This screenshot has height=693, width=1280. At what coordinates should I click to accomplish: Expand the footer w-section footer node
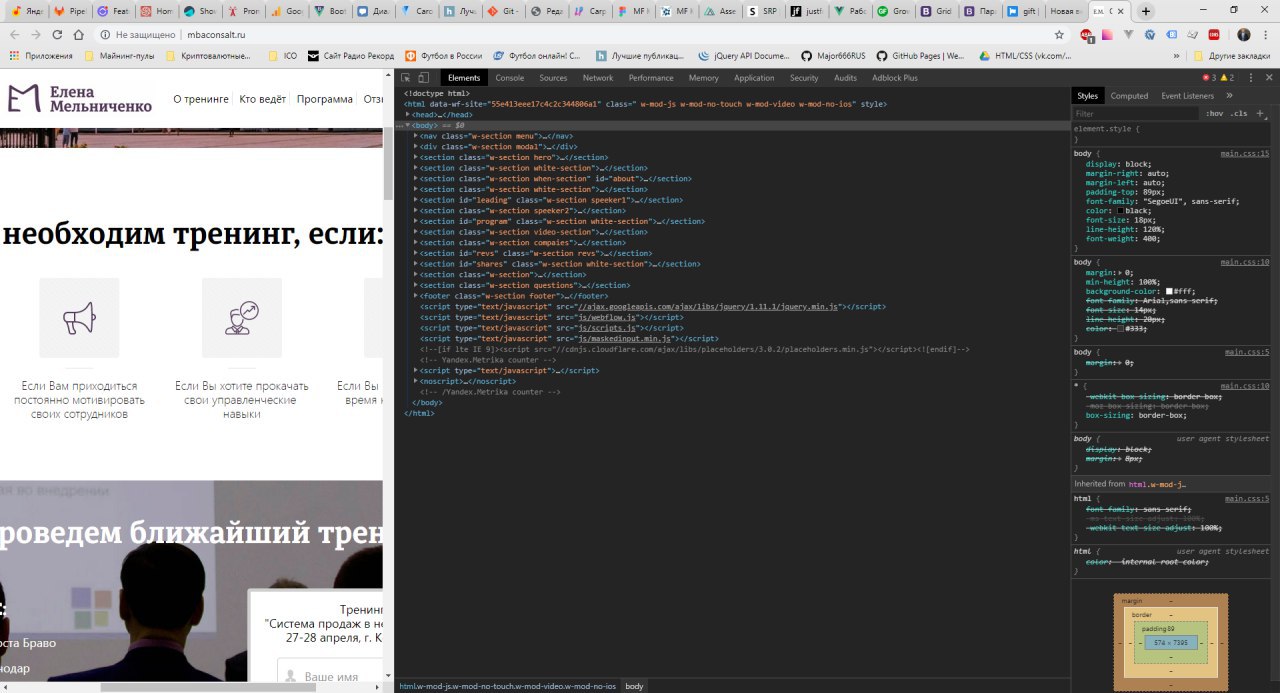coord(416,297)
